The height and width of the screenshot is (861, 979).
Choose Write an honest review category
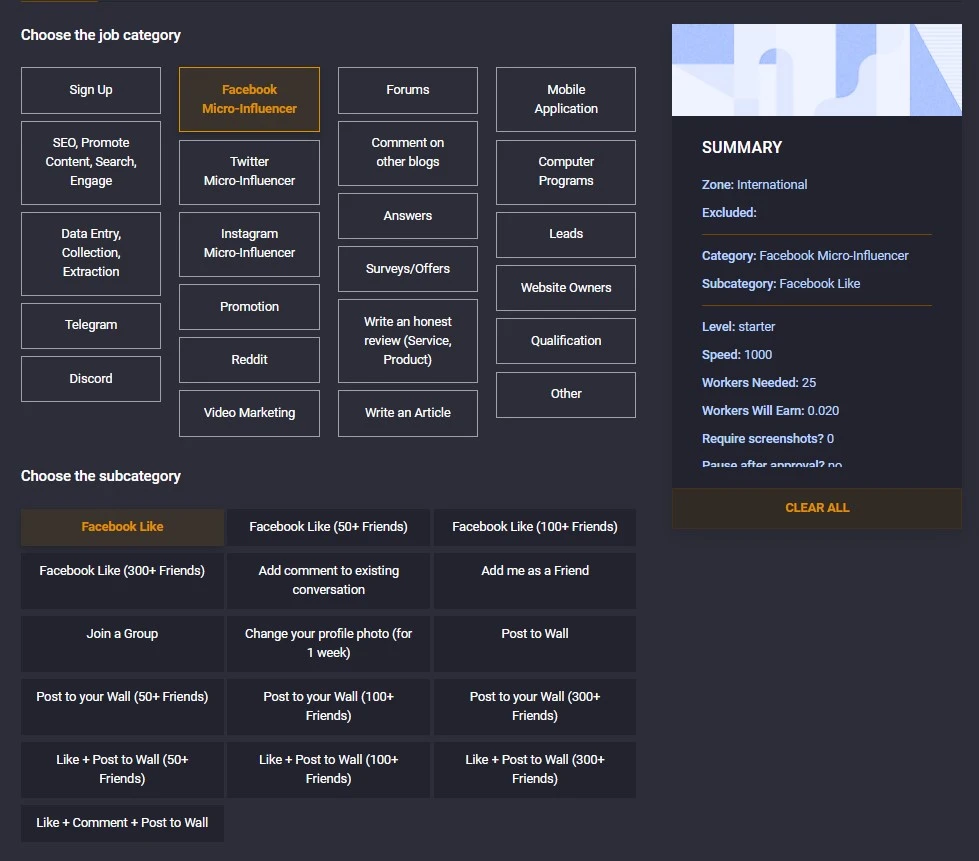408,341
